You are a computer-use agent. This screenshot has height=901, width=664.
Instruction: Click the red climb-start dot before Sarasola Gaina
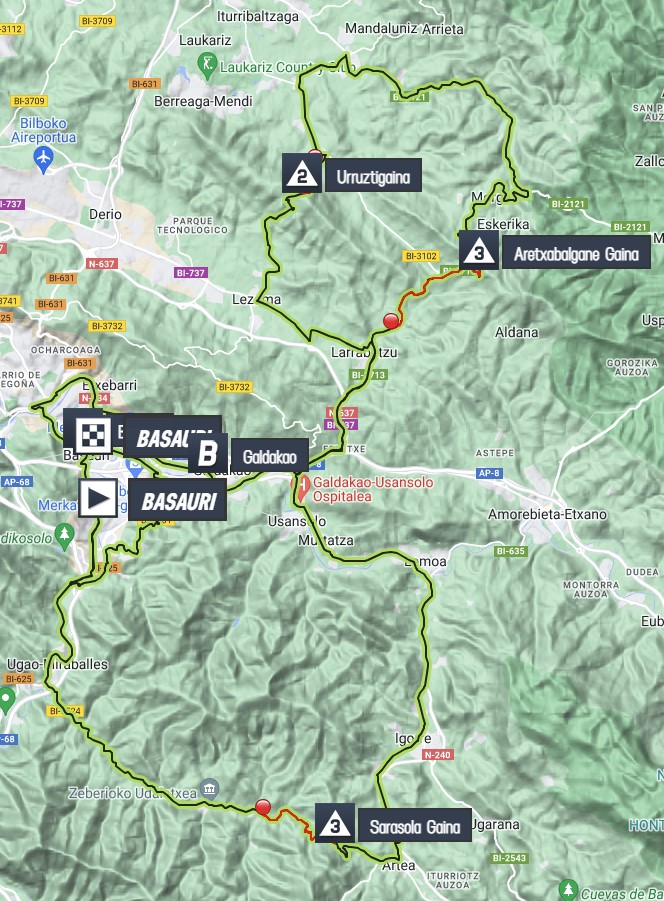coord(262,807)
